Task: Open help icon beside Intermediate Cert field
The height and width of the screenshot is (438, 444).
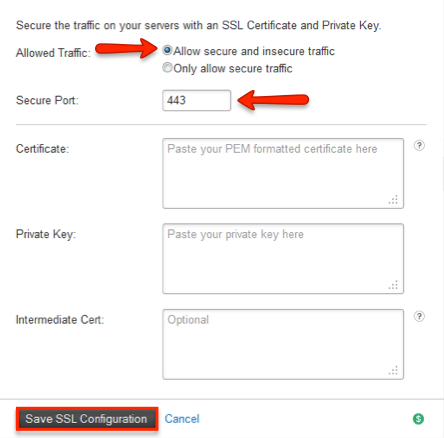Action: click(x=419, y=316)
